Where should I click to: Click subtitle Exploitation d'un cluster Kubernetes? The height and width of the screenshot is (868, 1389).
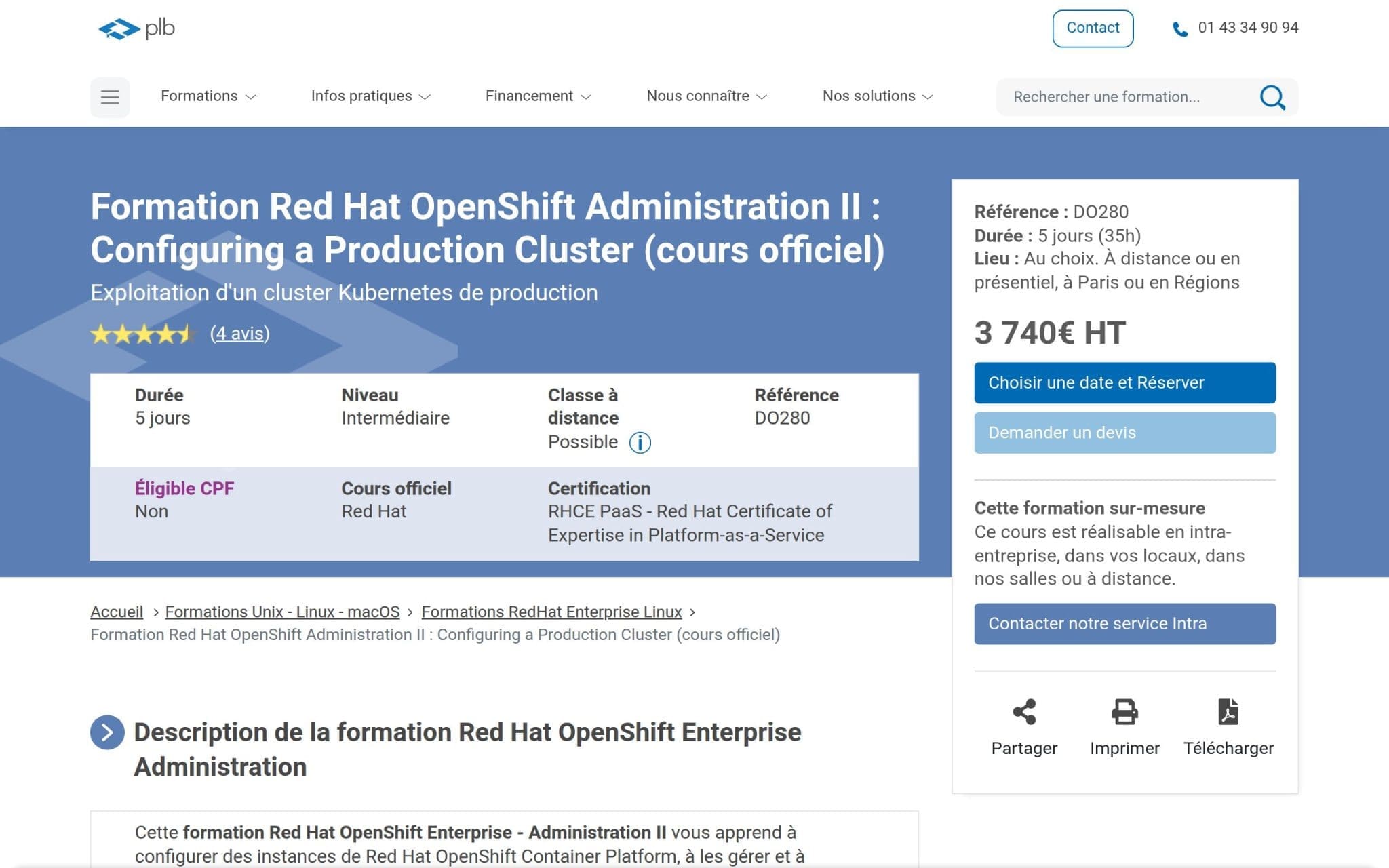(x=344, y=293)
